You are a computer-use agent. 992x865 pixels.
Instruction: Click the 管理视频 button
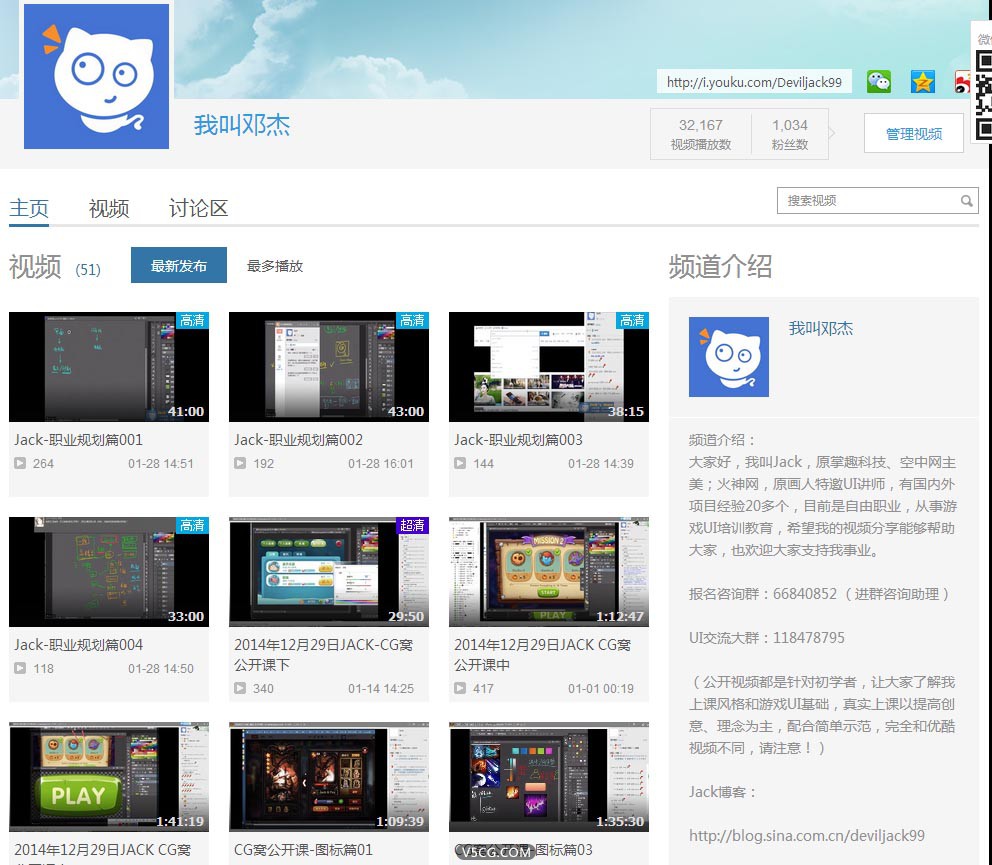point(912,132)
